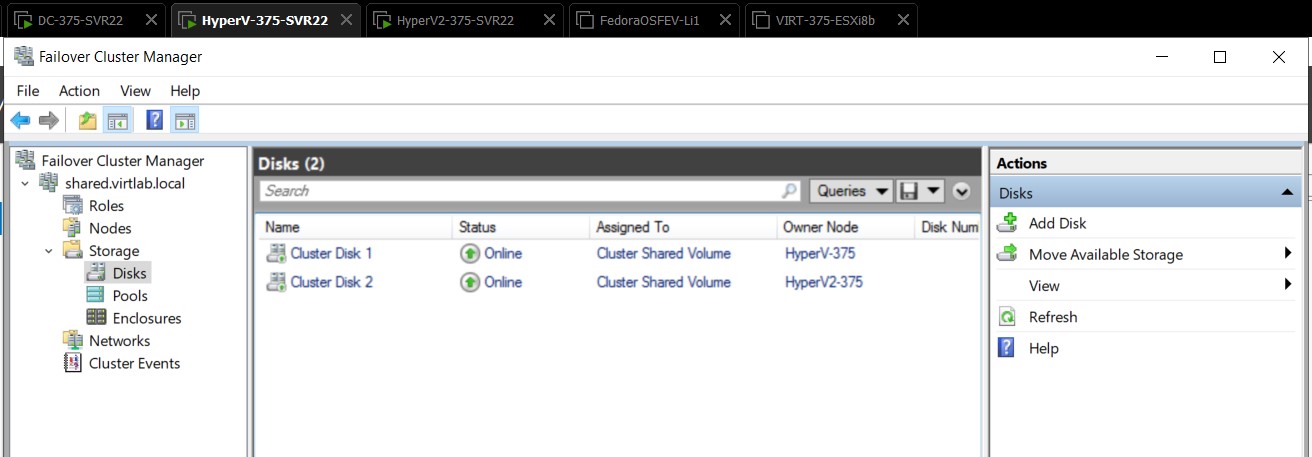Switch to the DC-375-SVR22 tab
The width and height of the screenshot is (1312, 457).
(85, 20)
